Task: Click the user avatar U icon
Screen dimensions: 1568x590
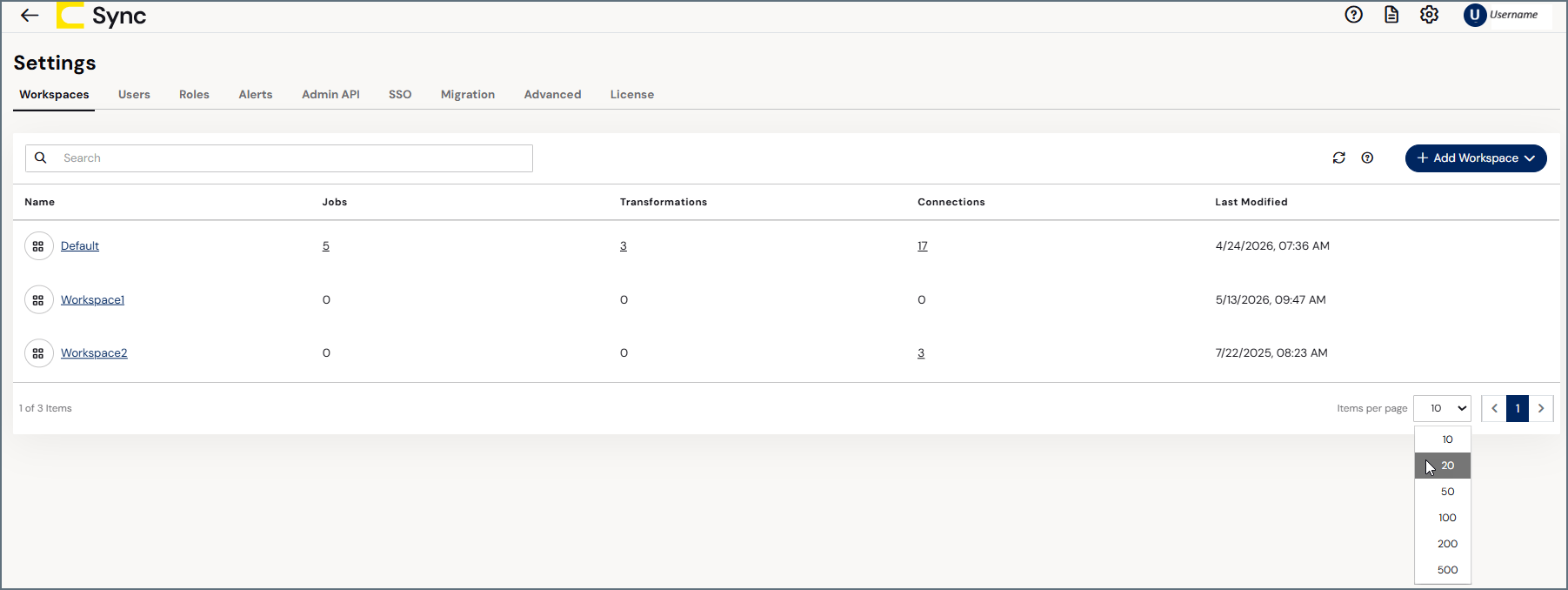Action: point(1475,15)
